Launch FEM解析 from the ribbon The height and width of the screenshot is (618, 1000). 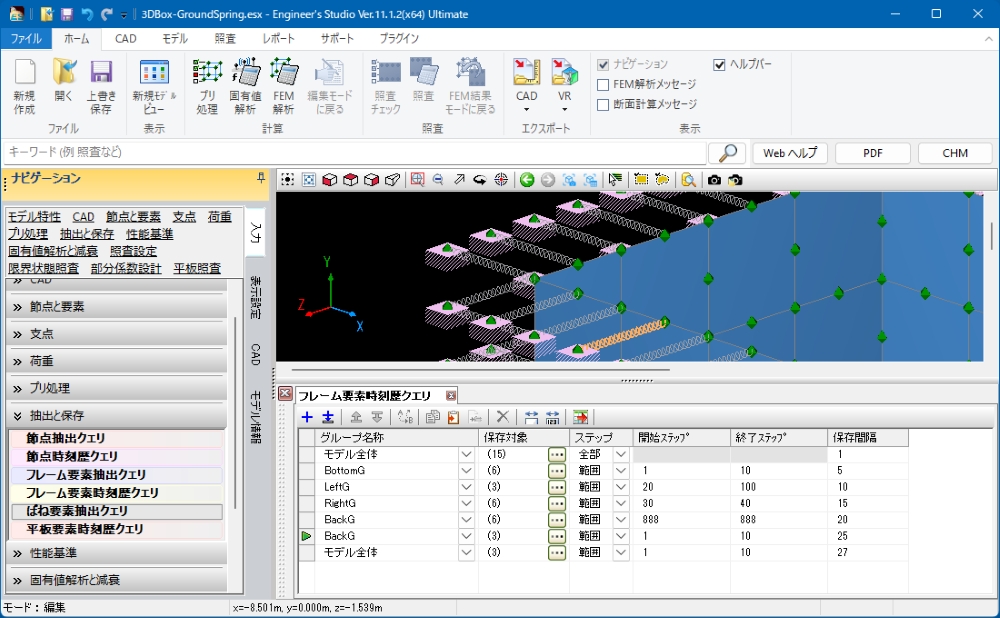pos(284,87)
